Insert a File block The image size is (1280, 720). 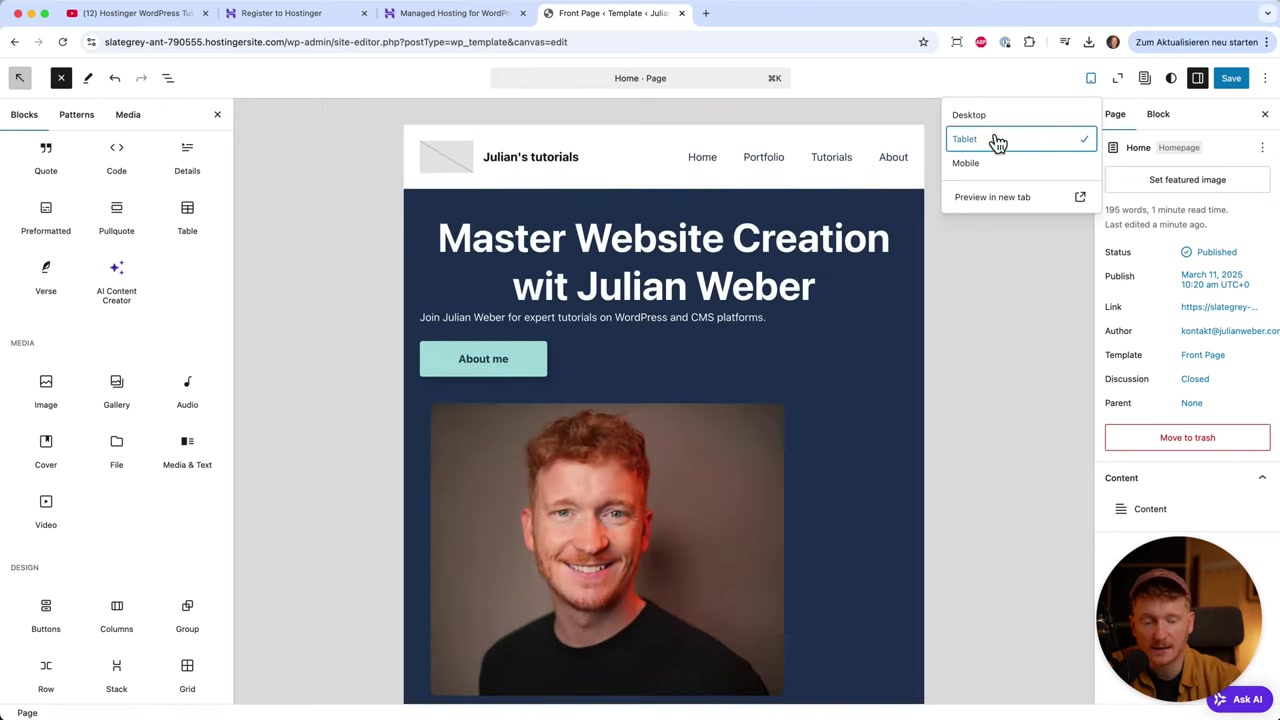(x=116, y=451)
